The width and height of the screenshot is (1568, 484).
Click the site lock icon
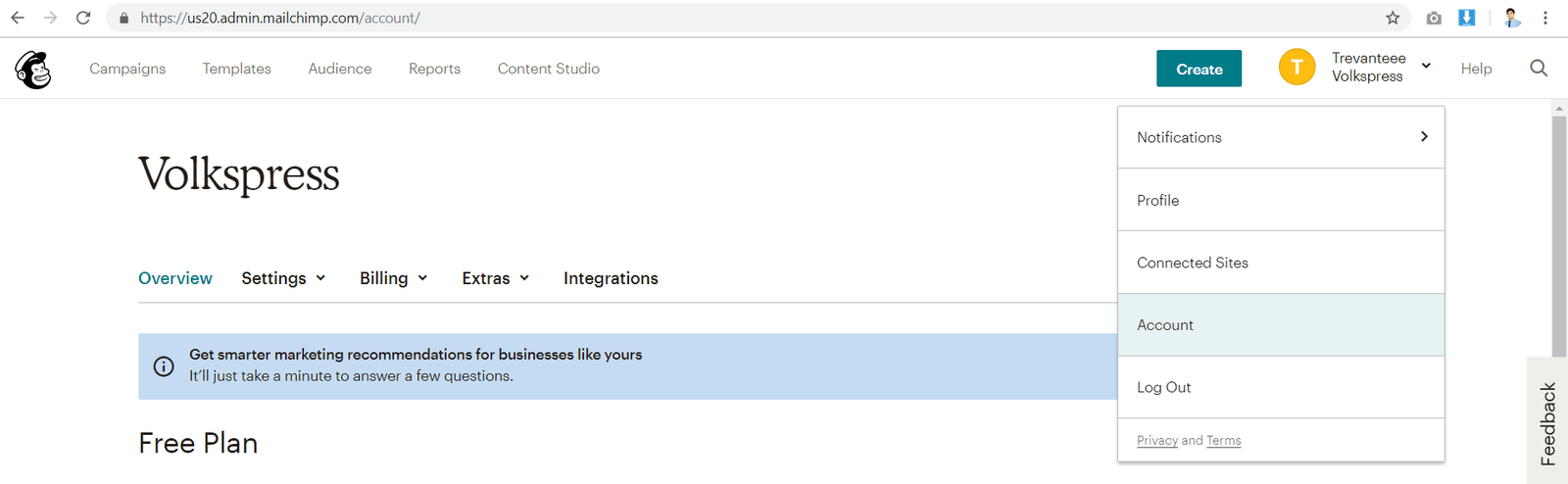point(123,18)
